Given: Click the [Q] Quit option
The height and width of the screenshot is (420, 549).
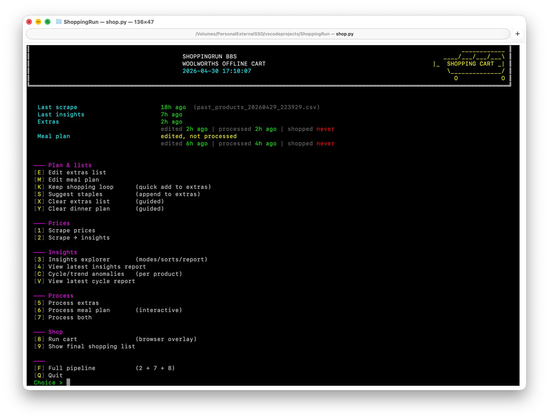Looking at the screenshot, I should [48, 376].
